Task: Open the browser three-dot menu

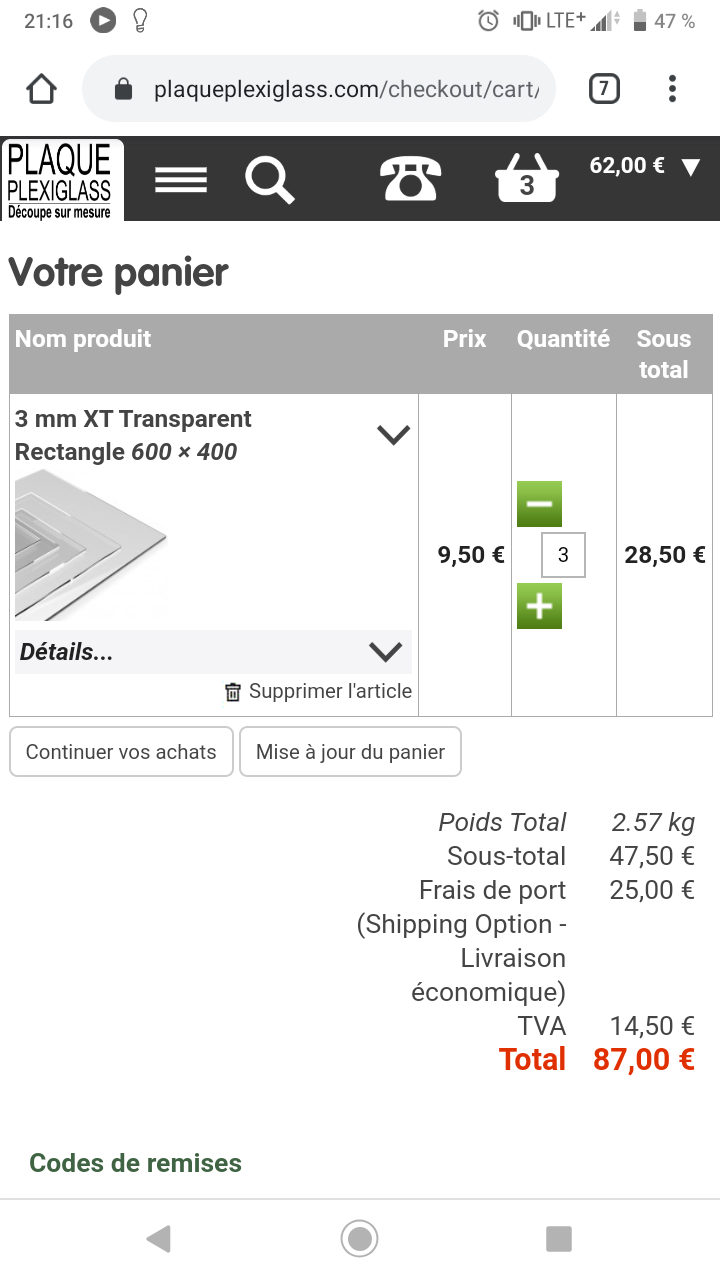Action: (672, 90)
